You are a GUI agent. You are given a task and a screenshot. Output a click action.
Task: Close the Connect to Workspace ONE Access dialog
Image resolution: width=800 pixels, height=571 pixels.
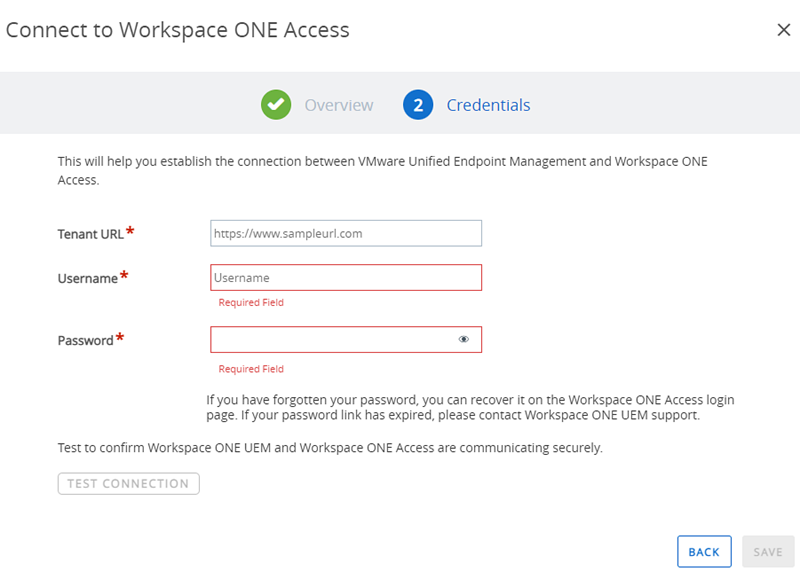[x=783, y=30]
